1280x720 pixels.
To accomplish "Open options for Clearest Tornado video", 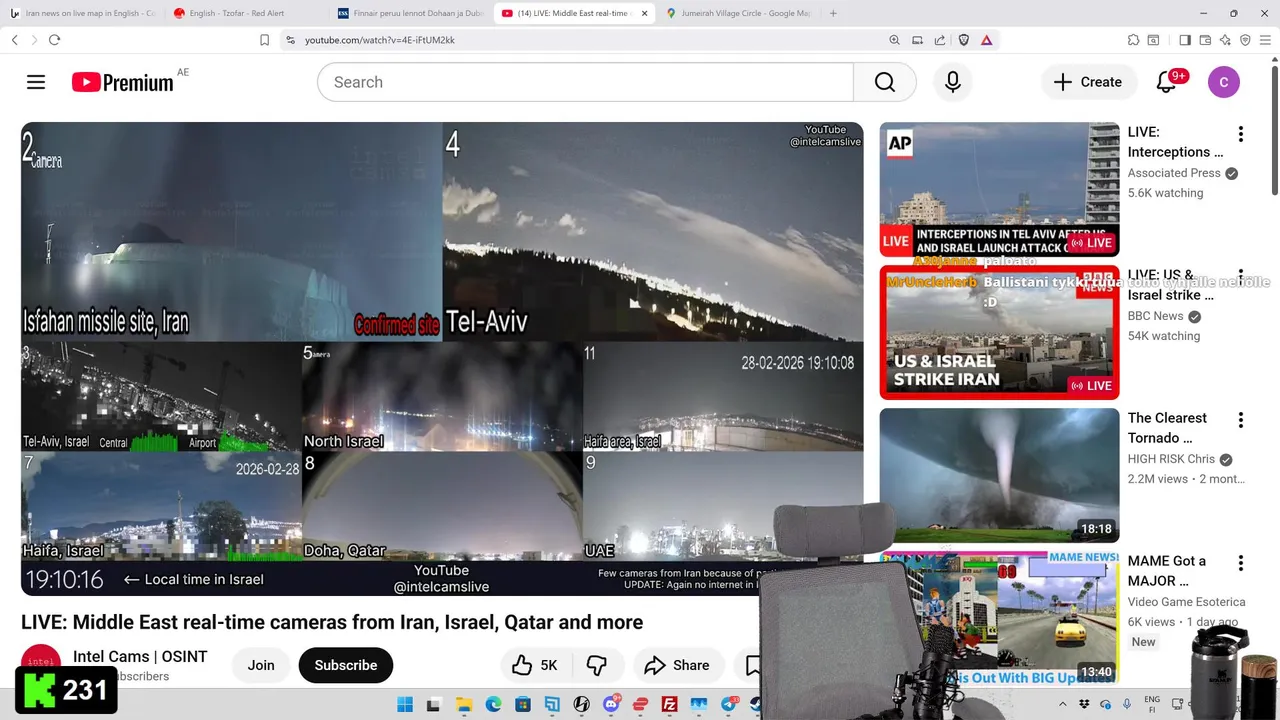I will (x=1240, y=420).
